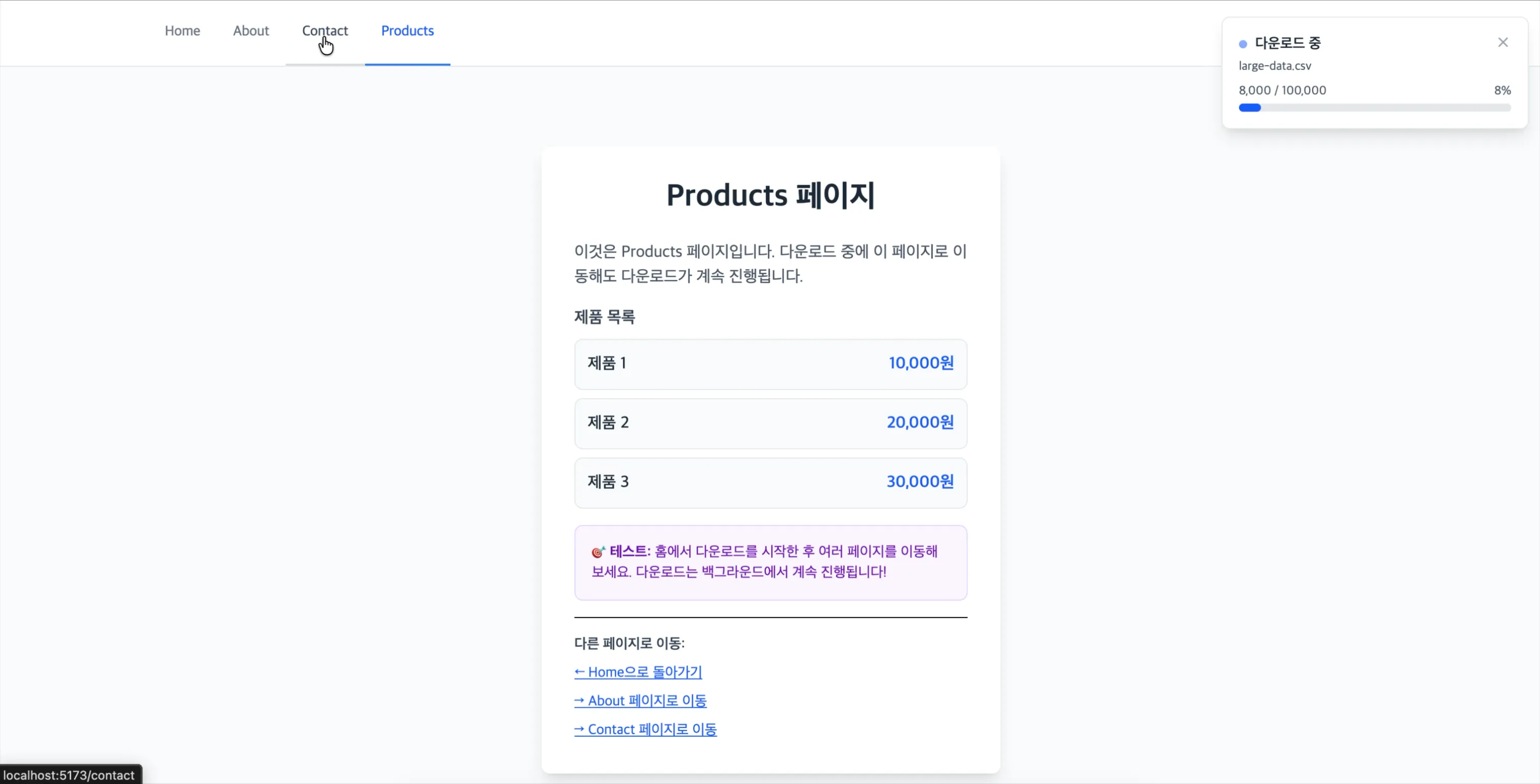
Task: Click the dartboard emoji in test note
Action: tap(598, 552)
